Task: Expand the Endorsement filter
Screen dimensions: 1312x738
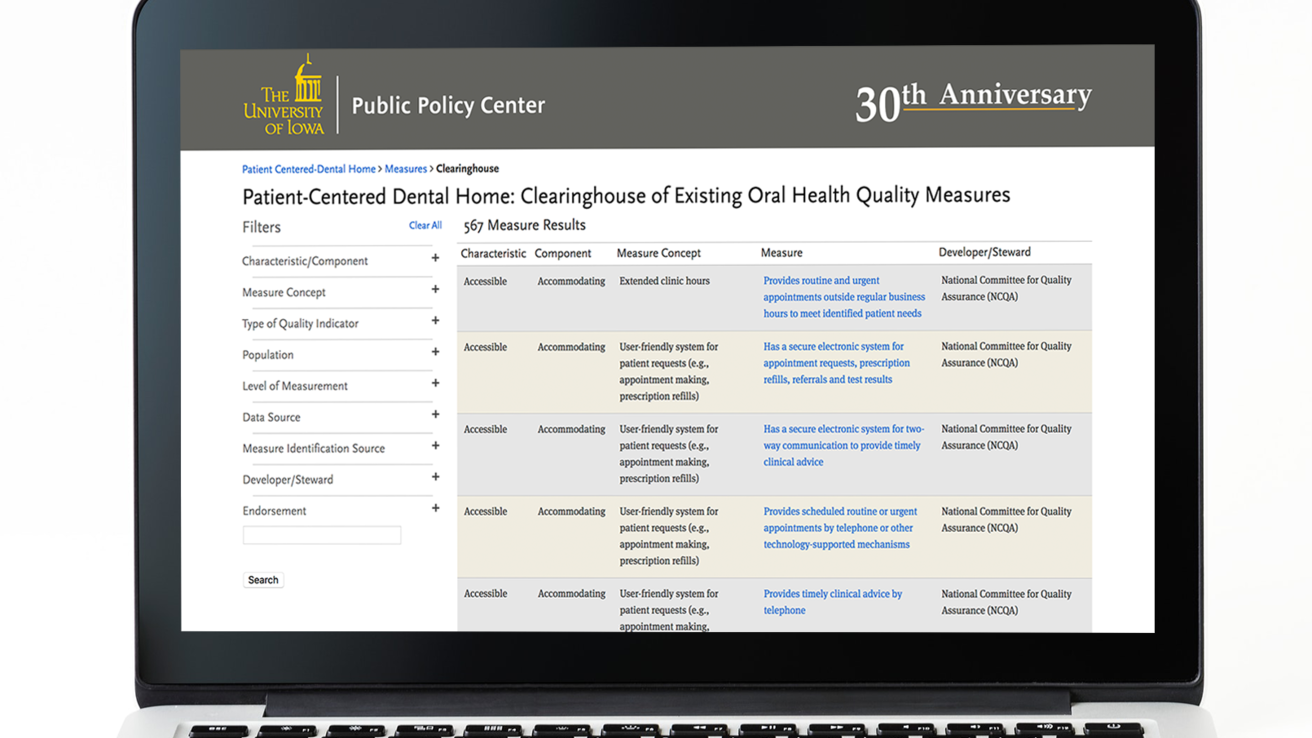Action: (x=435, y=507)
